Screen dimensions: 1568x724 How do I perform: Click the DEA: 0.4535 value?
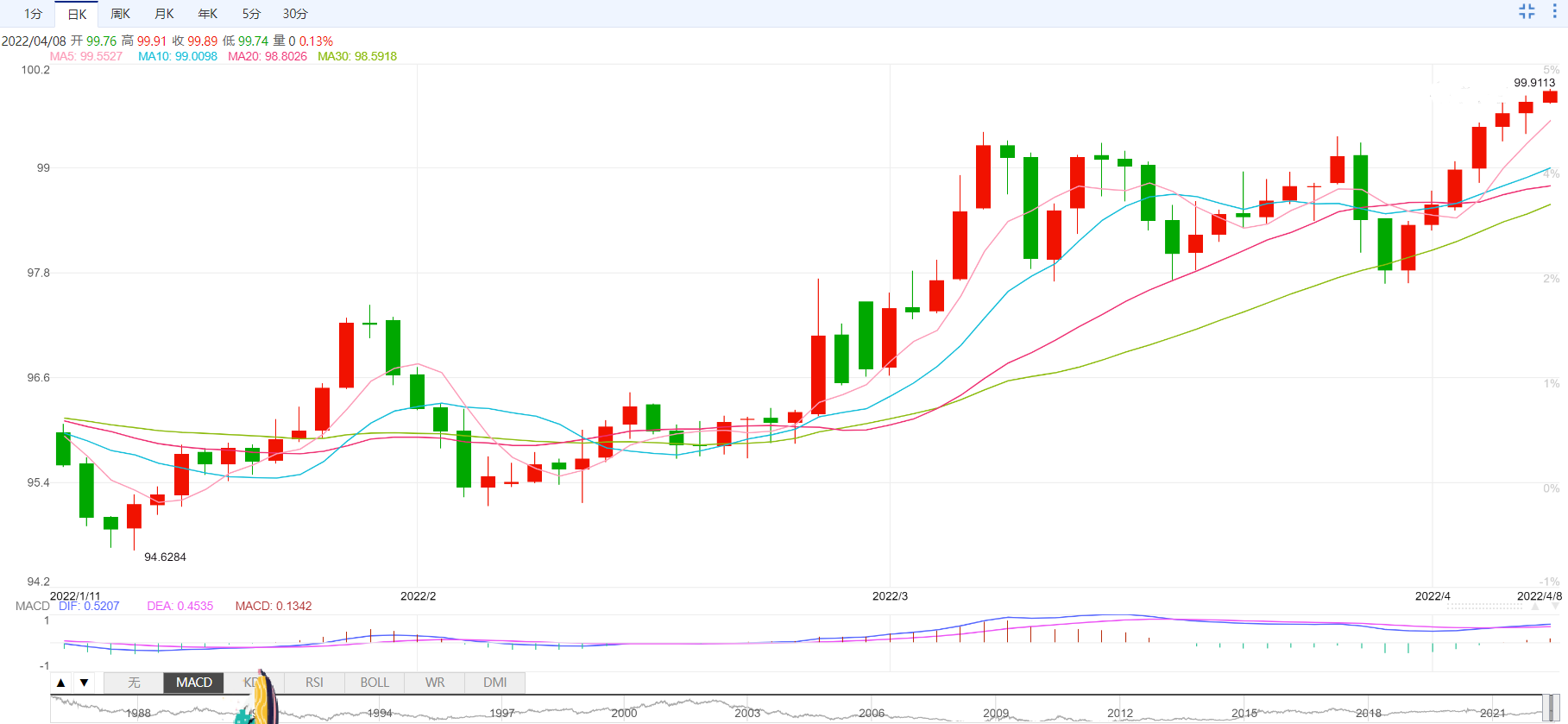pyautogui.click(x=179, y=606)
